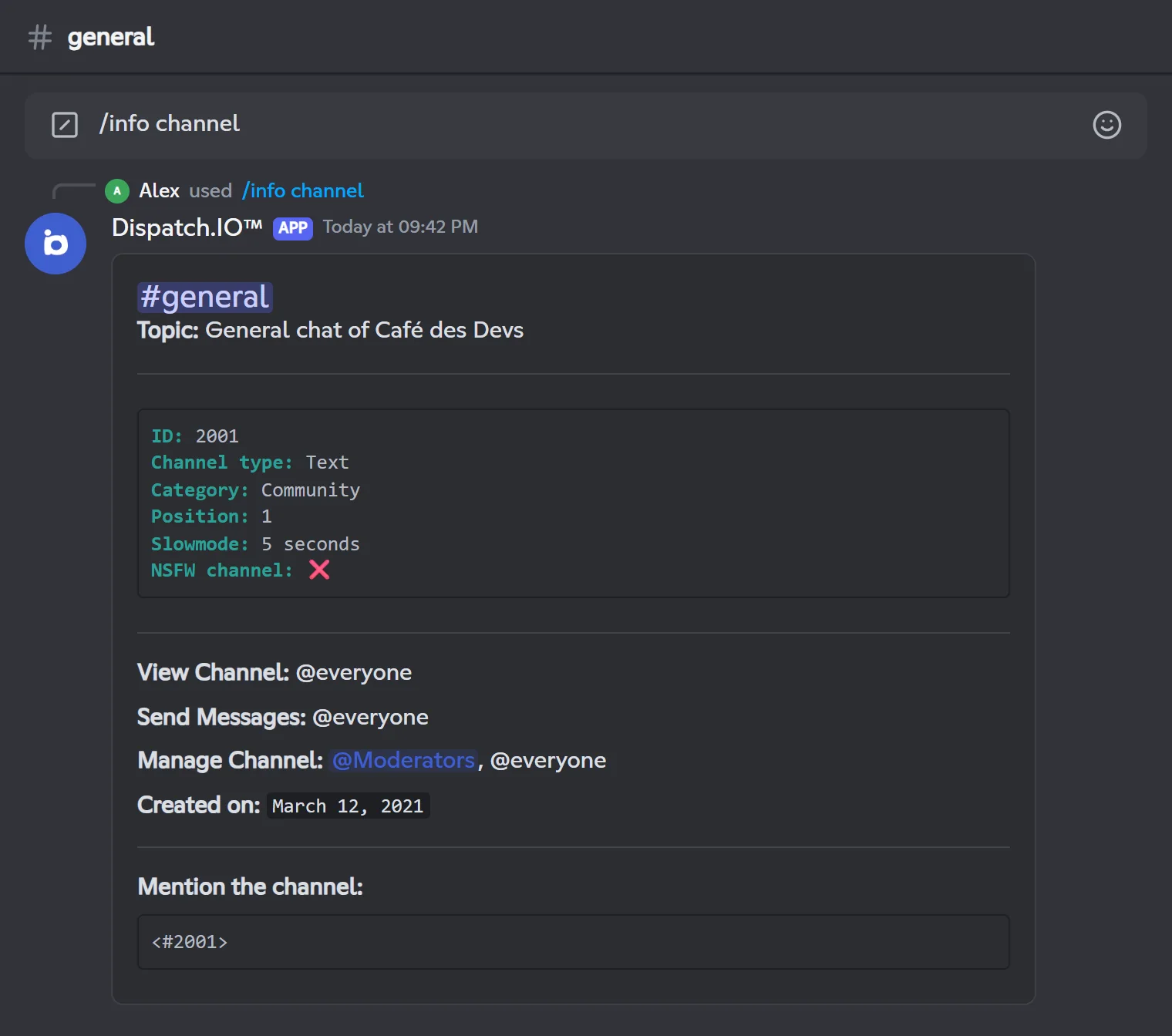Click the slash command icon in message box
1172x1036 pixels.
pos(65,125)
